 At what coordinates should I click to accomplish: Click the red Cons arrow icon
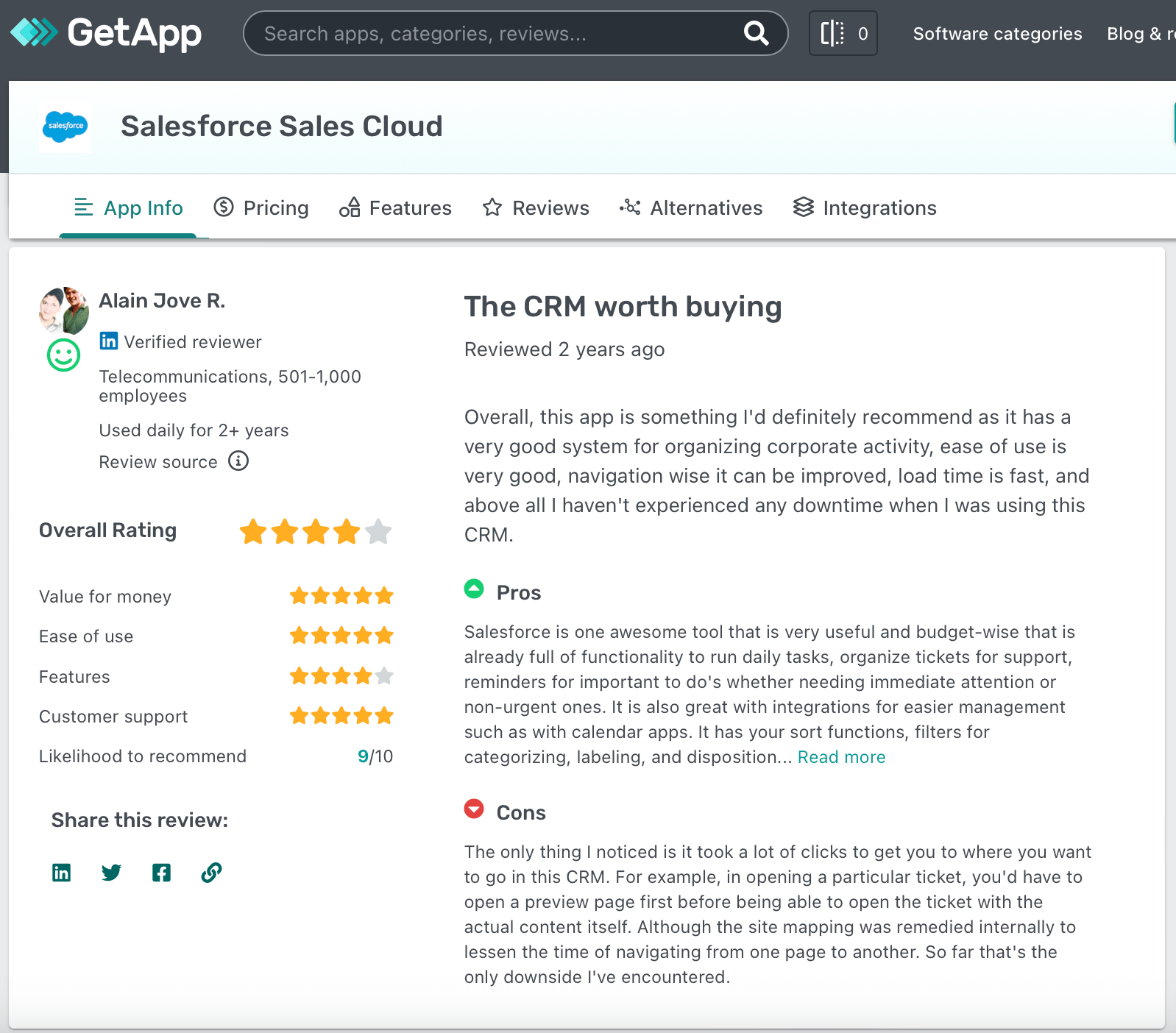[474, 809]
